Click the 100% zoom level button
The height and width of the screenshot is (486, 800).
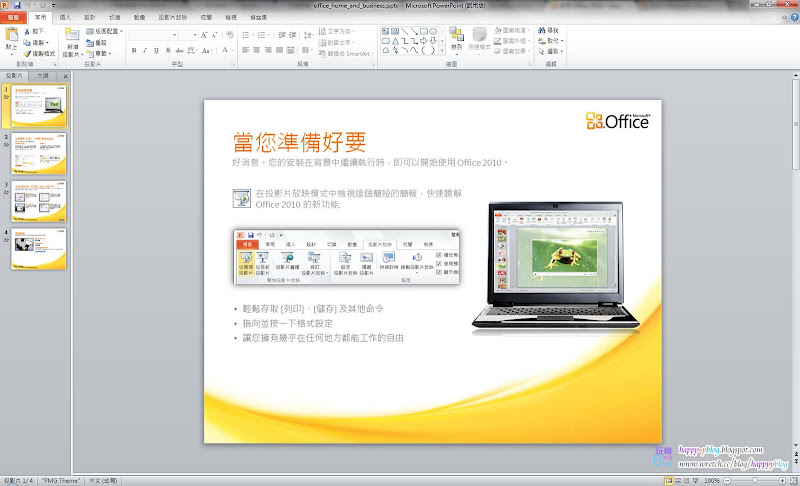(x=712, y=480)
